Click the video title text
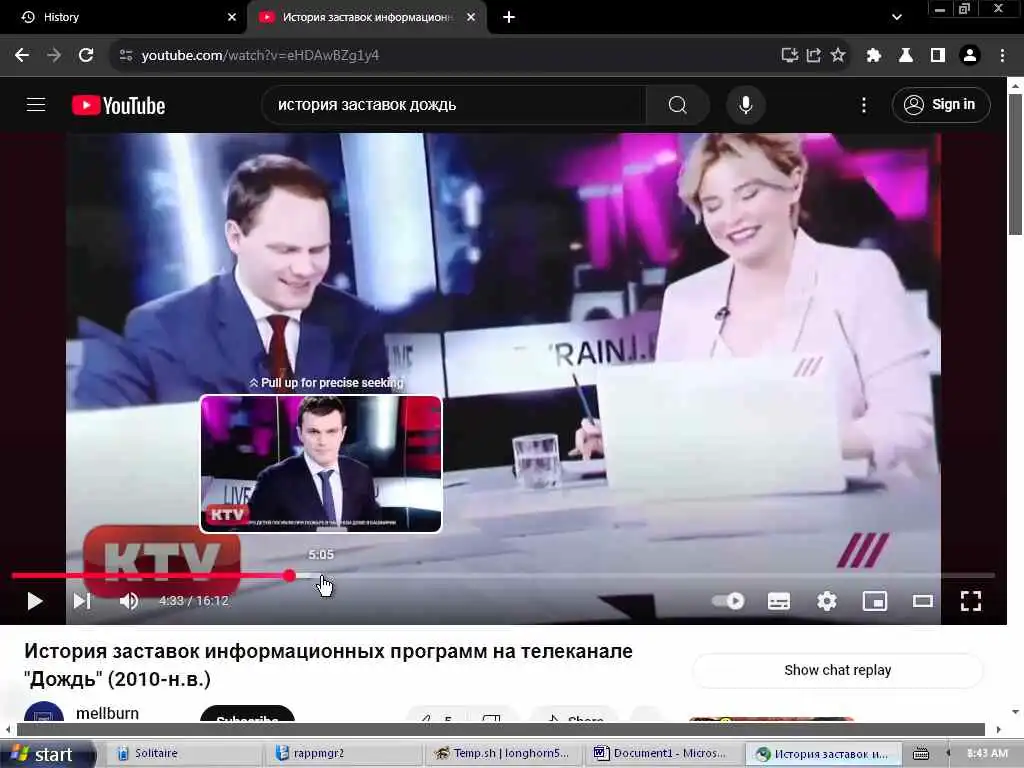 [x=328, y=665]
